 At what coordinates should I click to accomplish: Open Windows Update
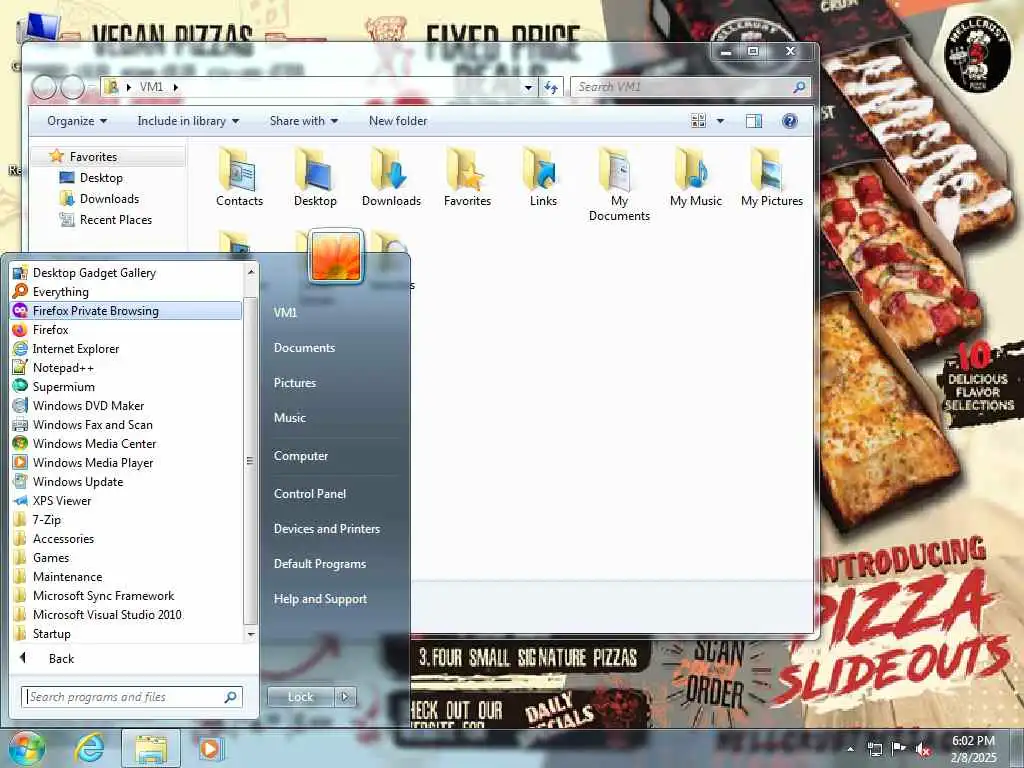[x=126, y=481]
